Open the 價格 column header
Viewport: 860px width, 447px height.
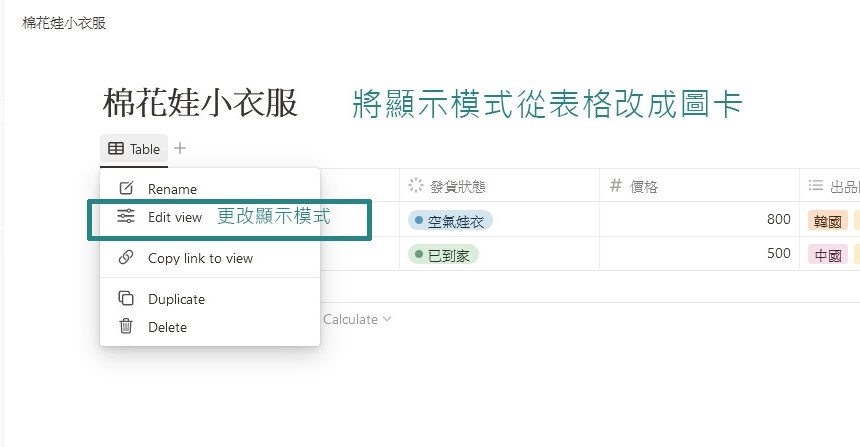point(699,186)
